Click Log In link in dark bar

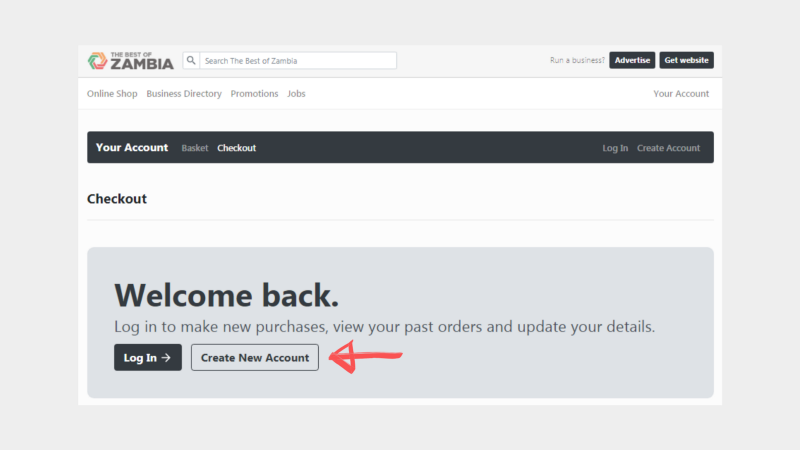(x=615, y=148)
